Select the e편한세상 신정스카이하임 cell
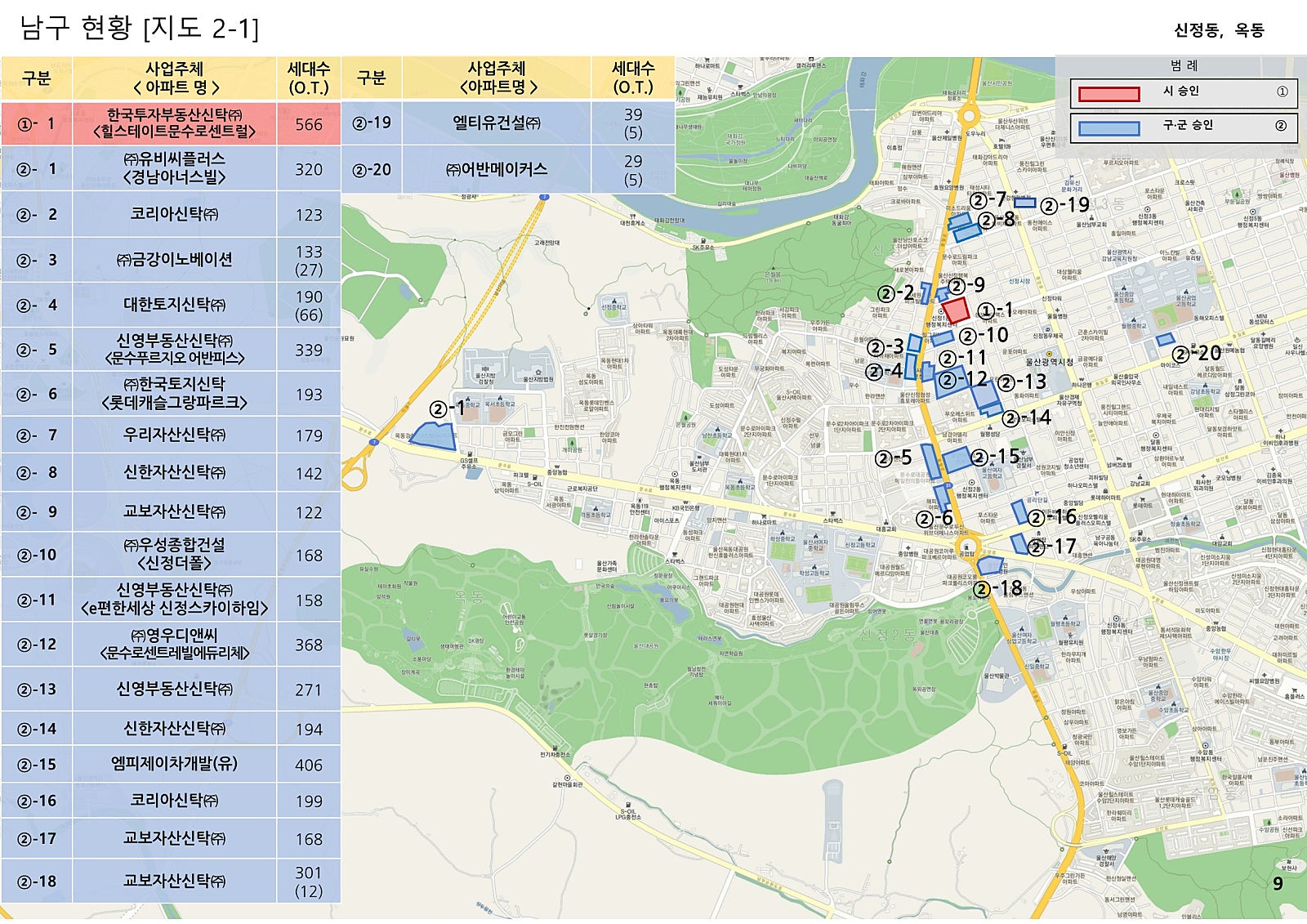The height and width of the screenshot is (924, 1307). click(175, 600)
